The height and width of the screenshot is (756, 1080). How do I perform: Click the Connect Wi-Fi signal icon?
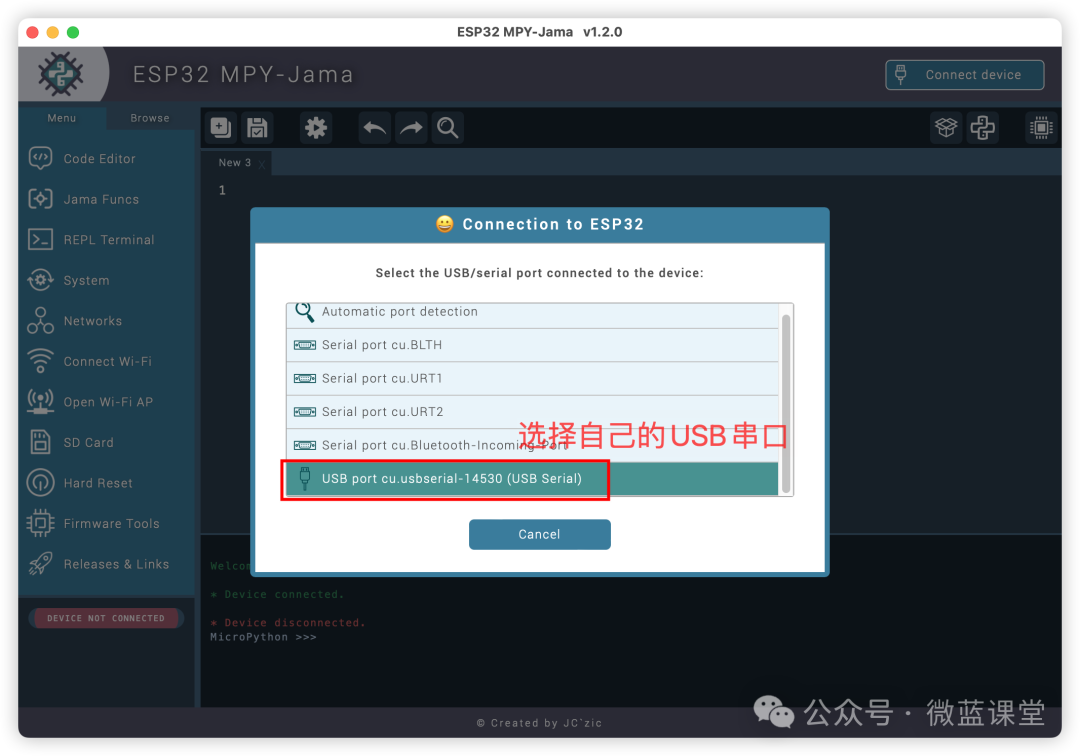click(x=41, y=361)
